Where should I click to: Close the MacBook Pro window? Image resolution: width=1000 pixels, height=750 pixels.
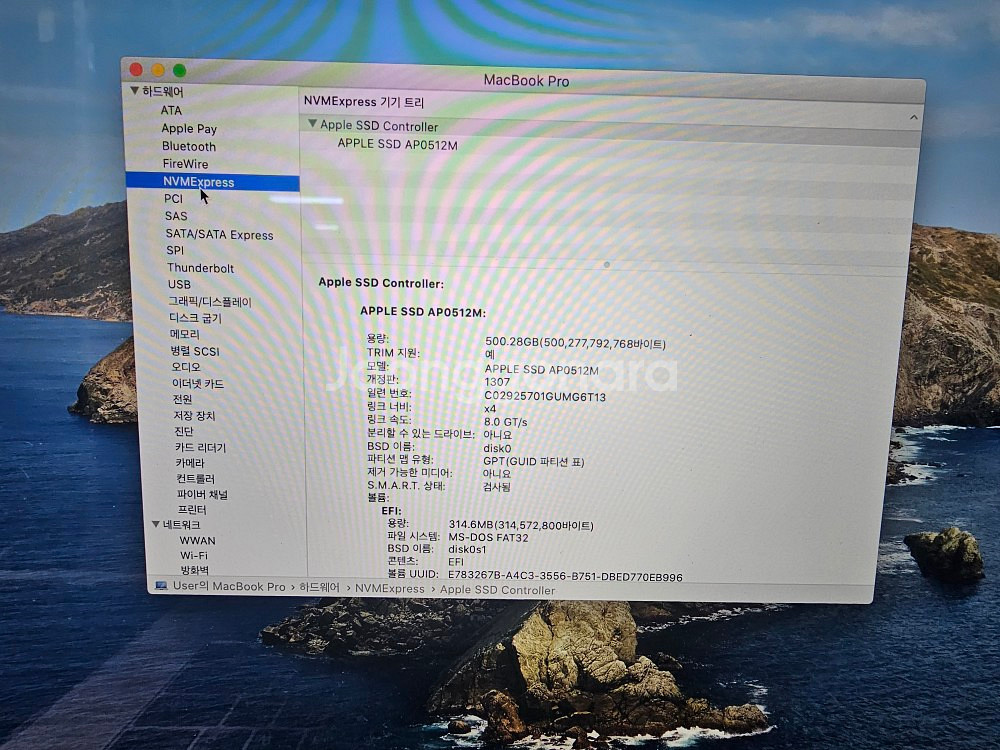click(136, 69)
